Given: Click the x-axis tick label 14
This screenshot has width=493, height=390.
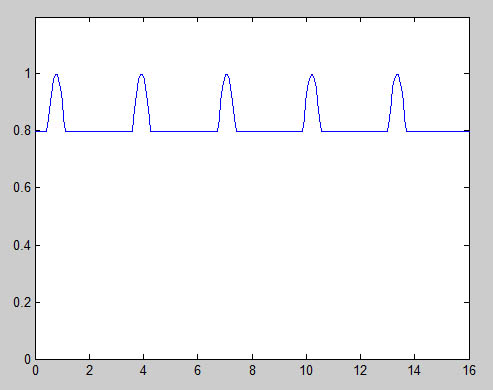Looking at the screenshot, I should [414, 370].
